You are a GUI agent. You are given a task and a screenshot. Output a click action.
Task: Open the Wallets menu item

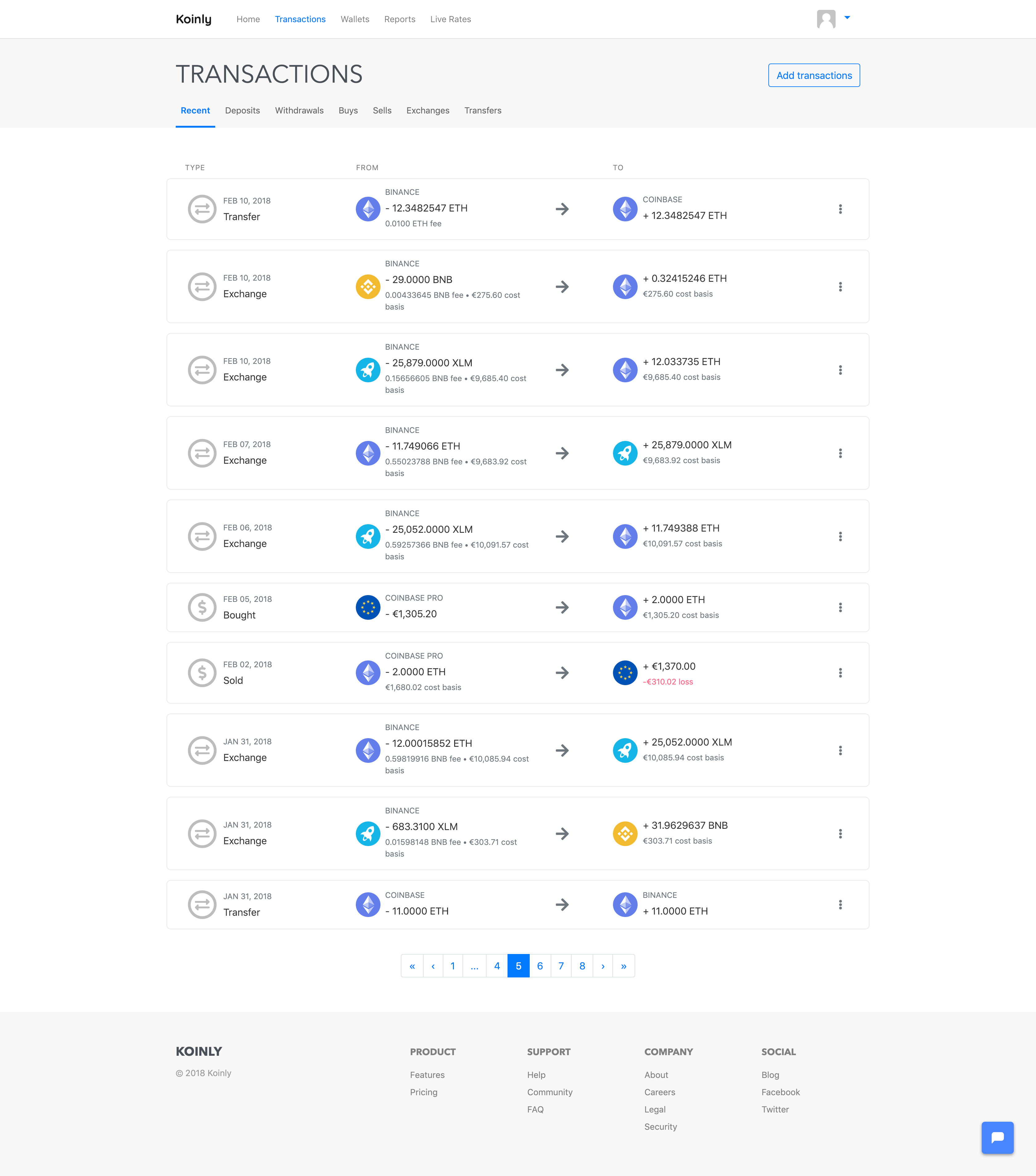(x=354, y=19)
